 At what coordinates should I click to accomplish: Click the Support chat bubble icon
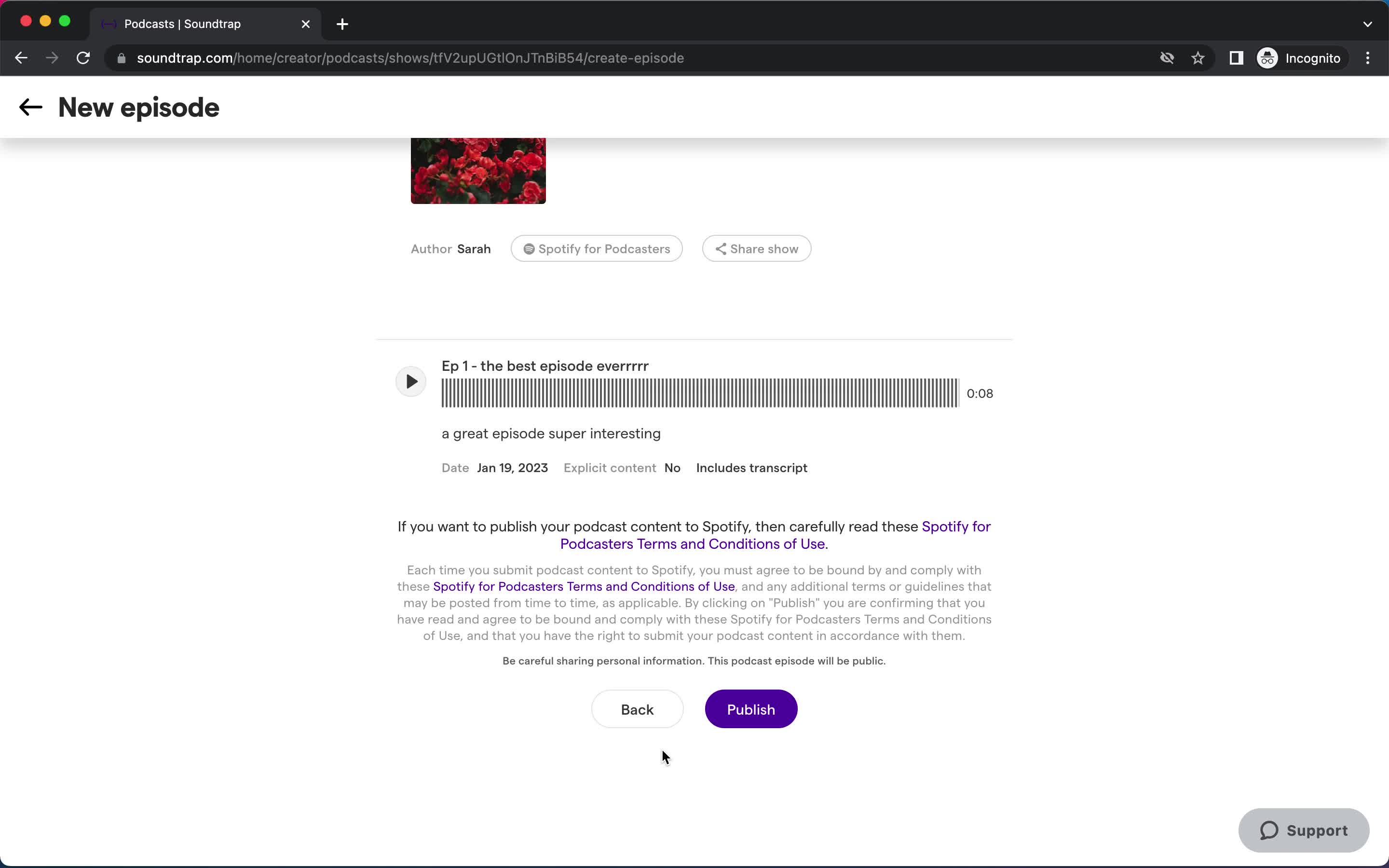coord(1304,829)
